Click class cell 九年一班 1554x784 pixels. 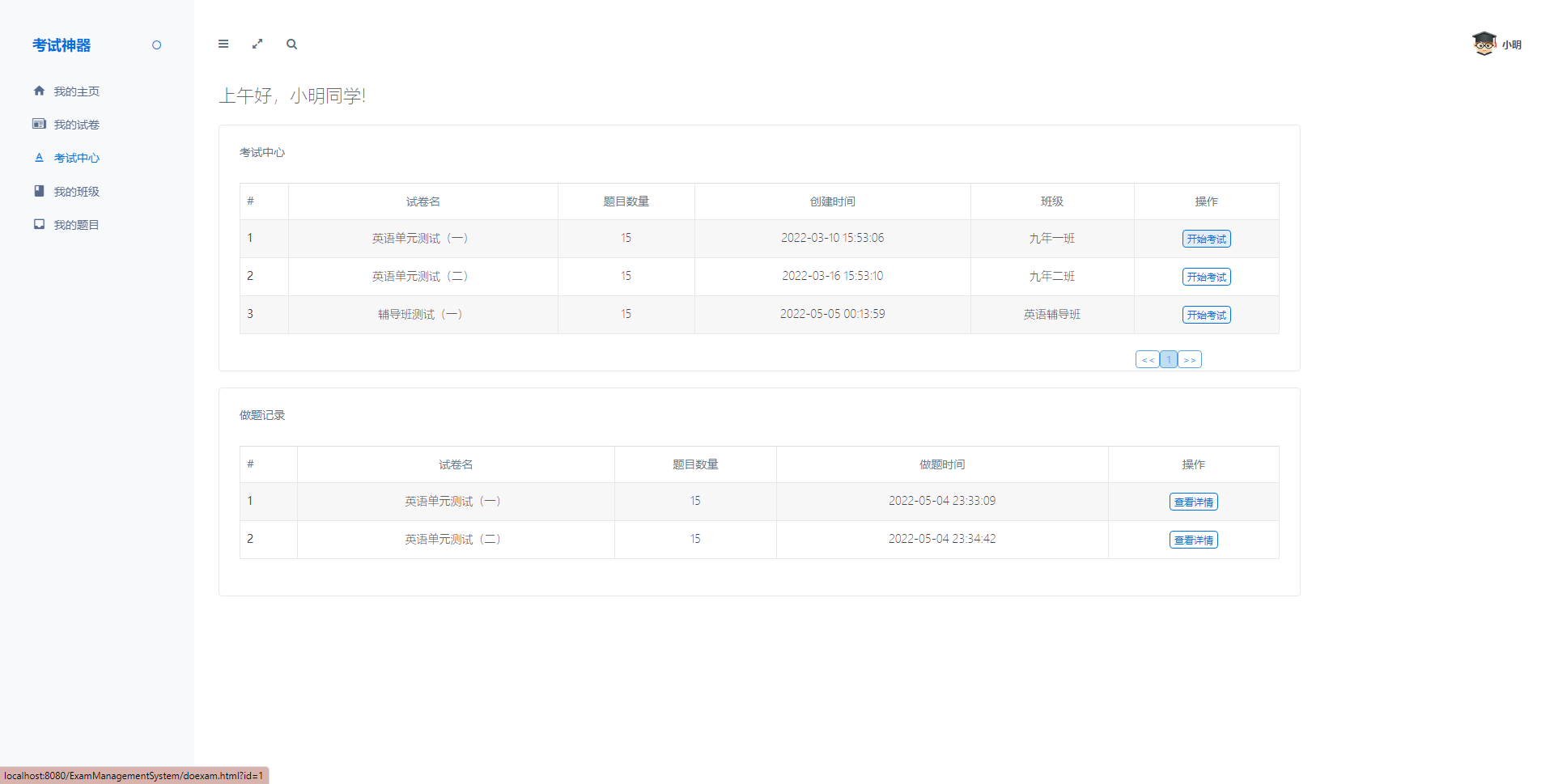1051,238
